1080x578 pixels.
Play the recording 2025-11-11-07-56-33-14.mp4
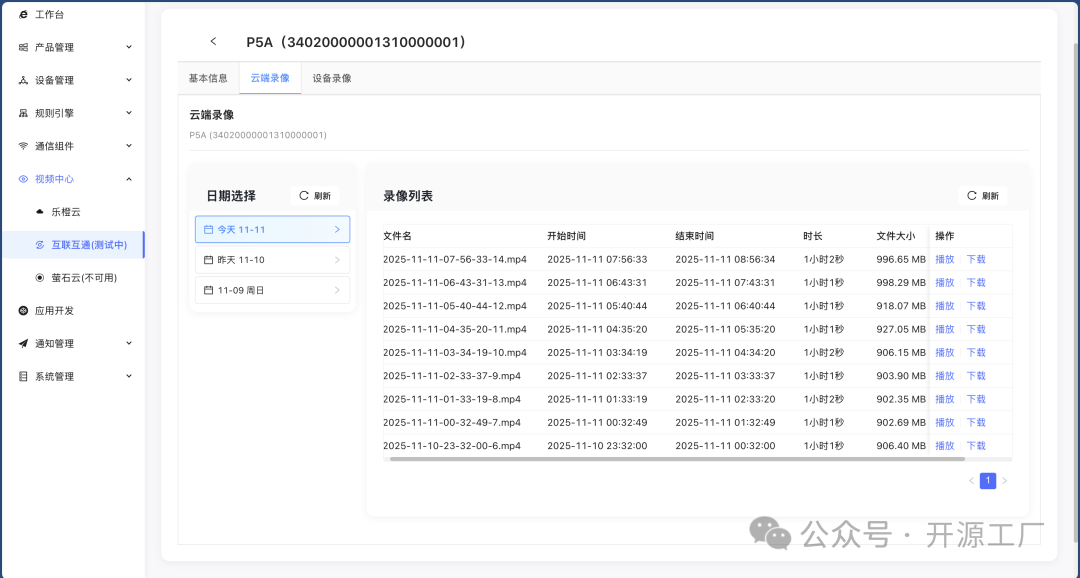tap(945, 259)
